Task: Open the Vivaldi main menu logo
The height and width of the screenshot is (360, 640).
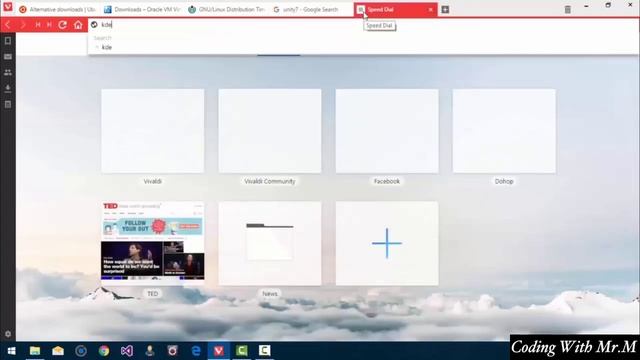Action: coord(8,7)
